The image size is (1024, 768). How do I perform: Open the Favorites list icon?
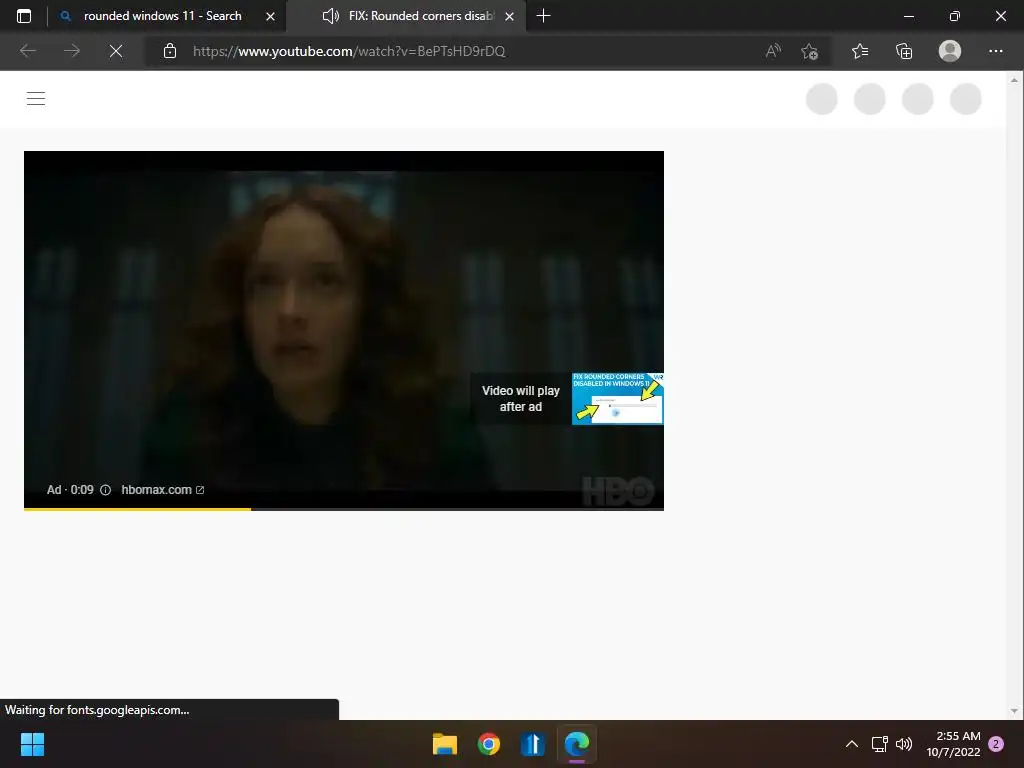point(860,51)
